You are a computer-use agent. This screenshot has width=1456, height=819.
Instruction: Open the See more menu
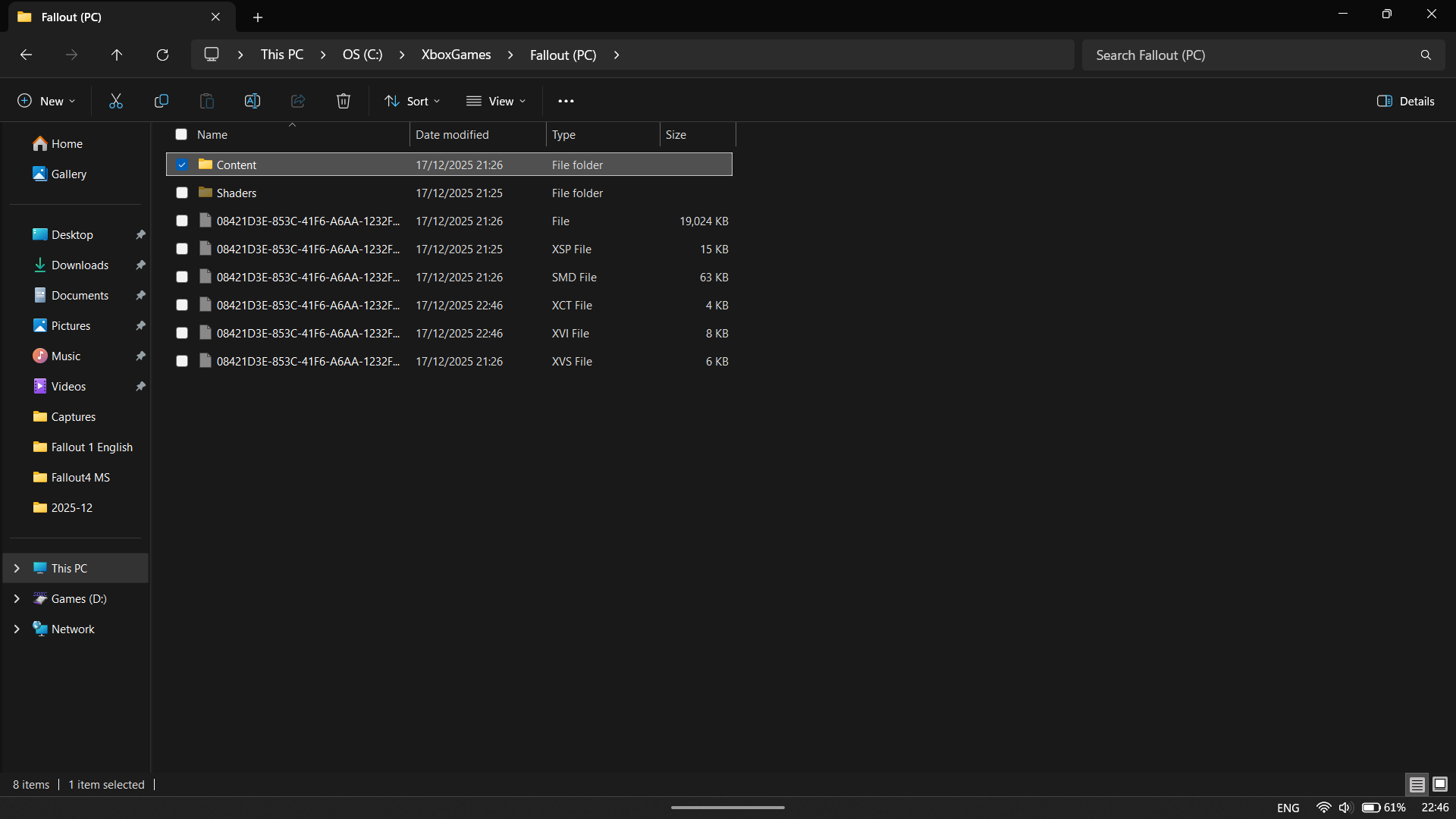(x=566, y=100)
